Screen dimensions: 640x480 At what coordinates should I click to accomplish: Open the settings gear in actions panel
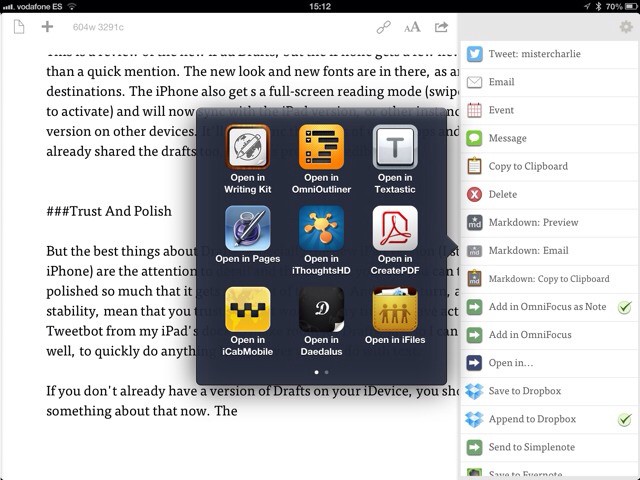(626, 27)
